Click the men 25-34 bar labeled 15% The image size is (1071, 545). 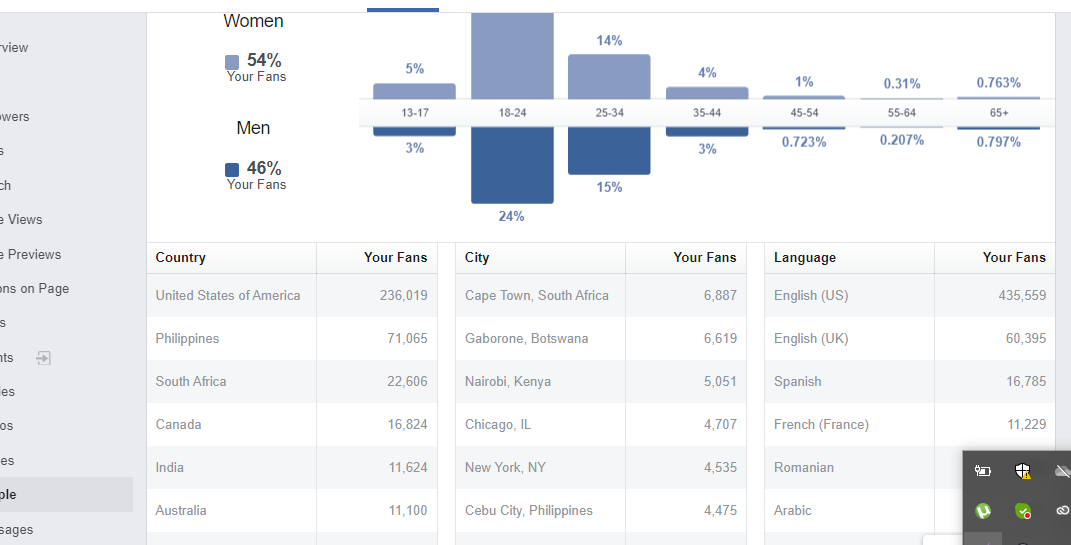pos(609,150)
